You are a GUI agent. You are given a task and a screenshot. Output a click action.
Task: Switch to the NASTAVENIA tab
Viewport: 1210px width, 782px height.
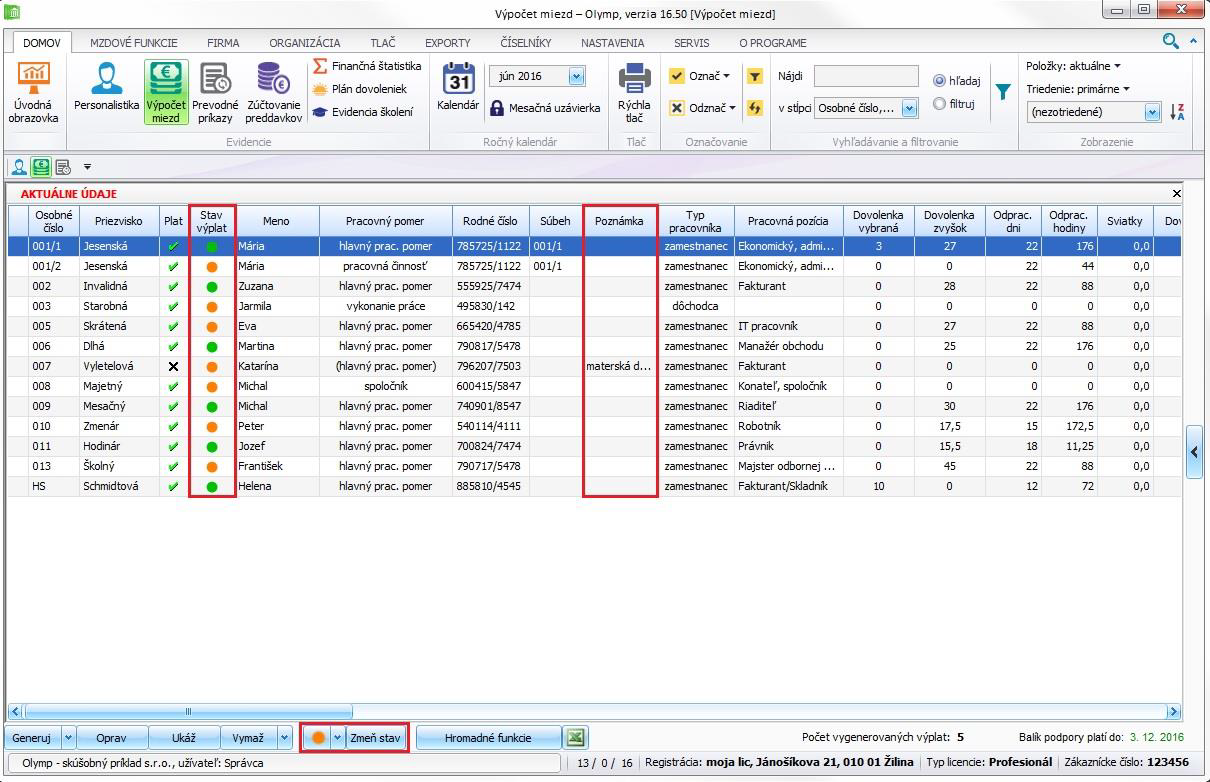(x=613, y=43)
